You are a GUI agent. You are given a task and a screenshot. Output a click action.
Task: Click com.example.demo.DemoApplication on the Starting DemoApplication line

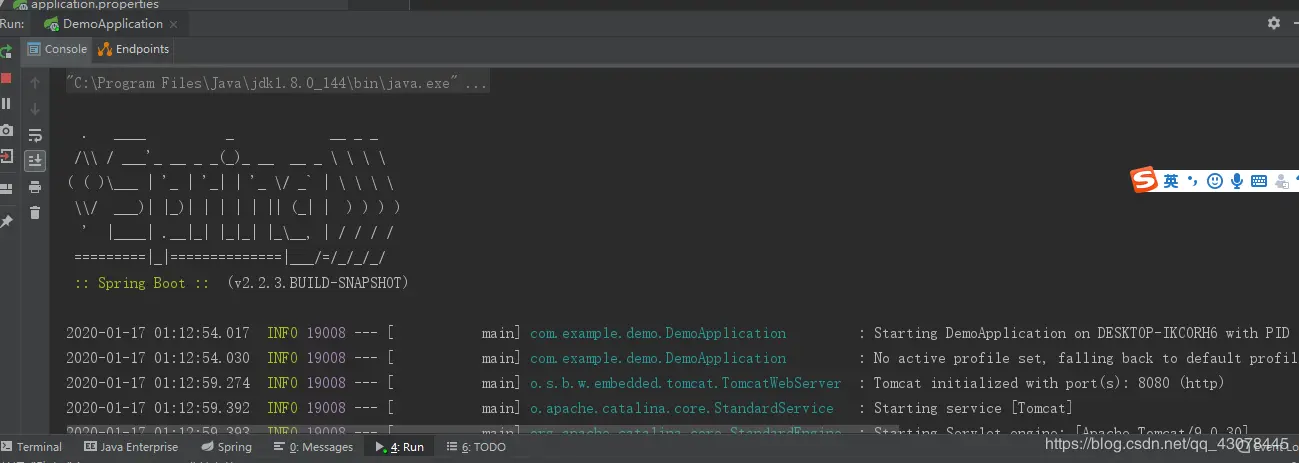pos(658,333)
